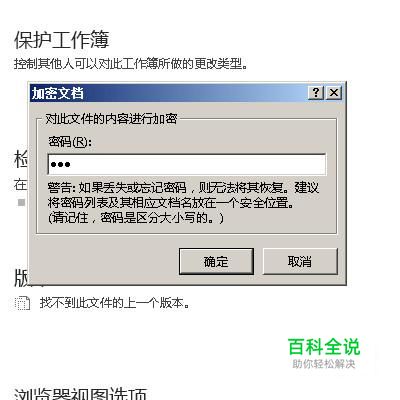
Task: Close the 加密文档 dialog with X
Action: pyautogui.click(x=334, y=93)
